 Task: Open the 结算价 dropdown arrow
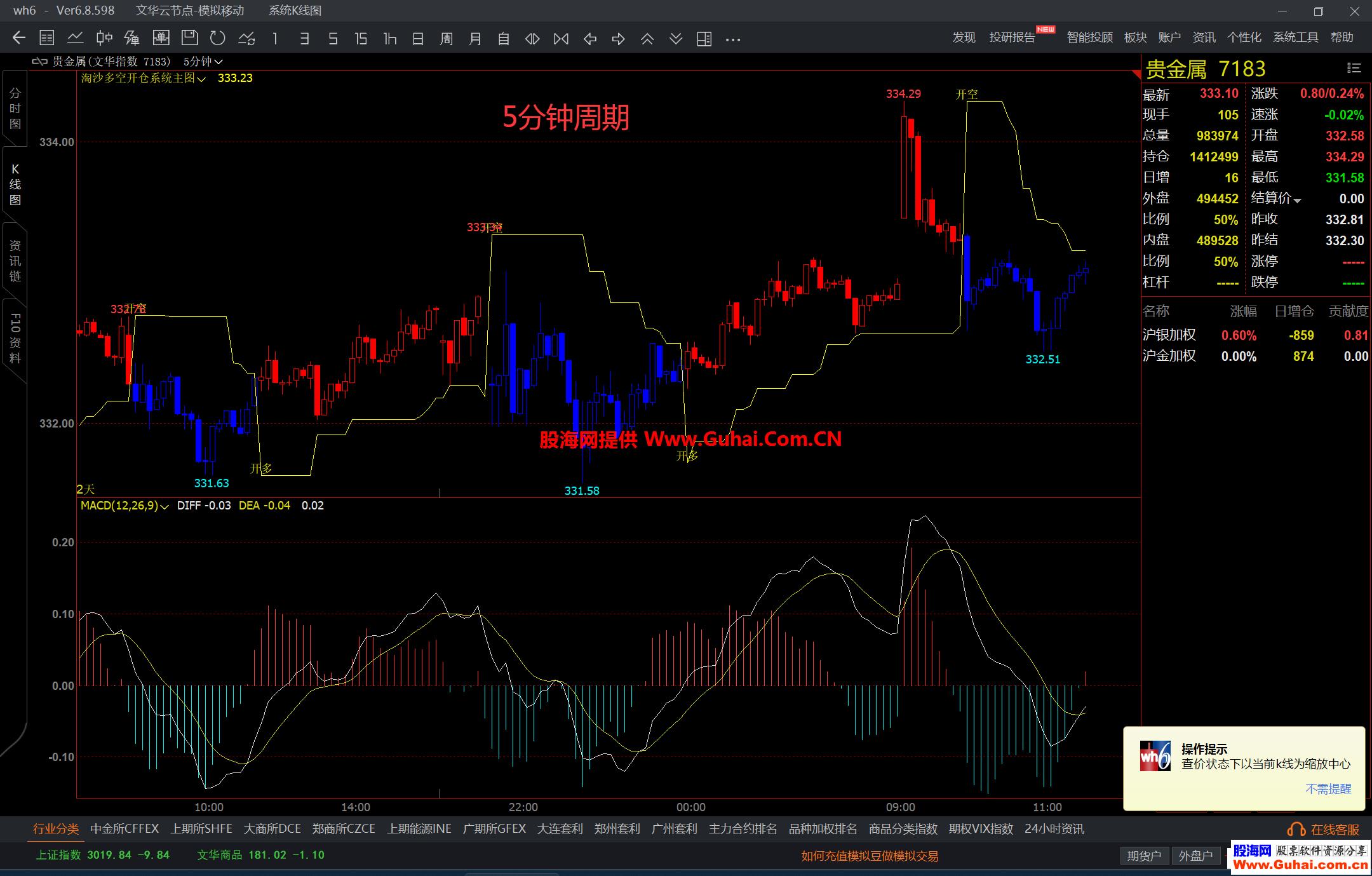click(1297, 200)
